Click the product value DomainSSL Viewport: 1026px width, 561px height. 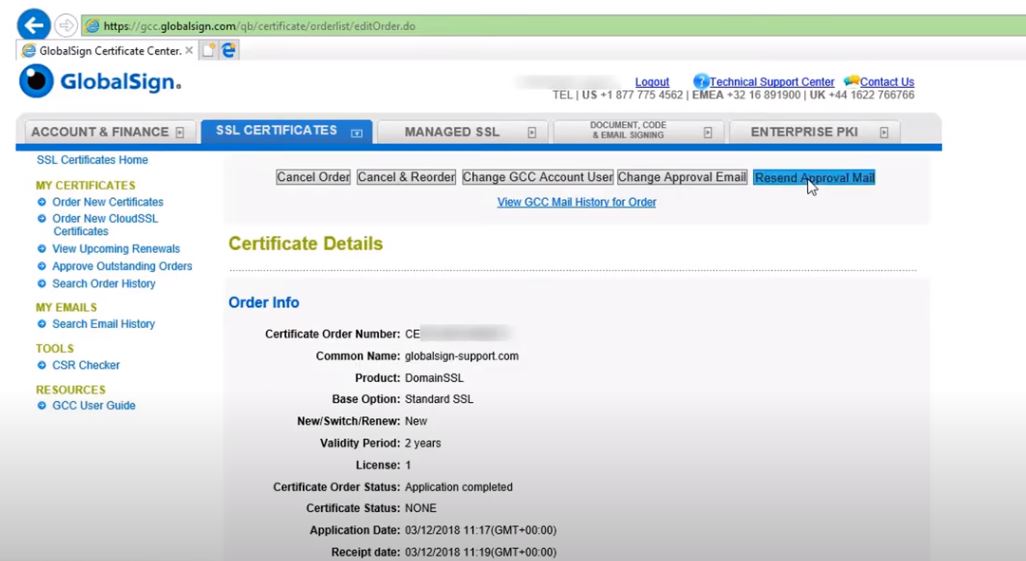(434, 378)
